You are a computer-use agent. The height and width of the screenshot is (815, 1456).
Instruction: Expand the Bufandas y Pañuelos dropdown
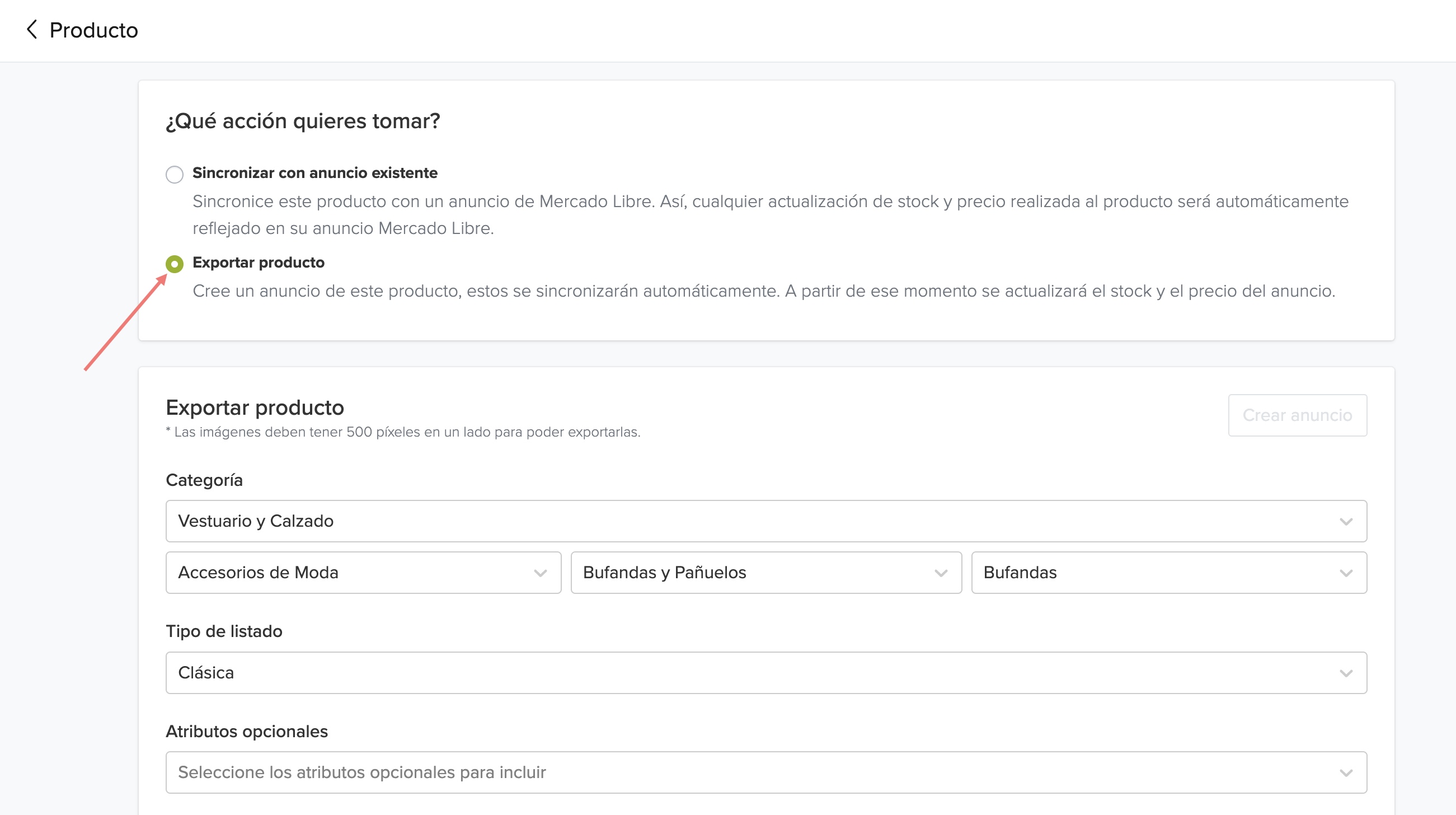(765, 573)
